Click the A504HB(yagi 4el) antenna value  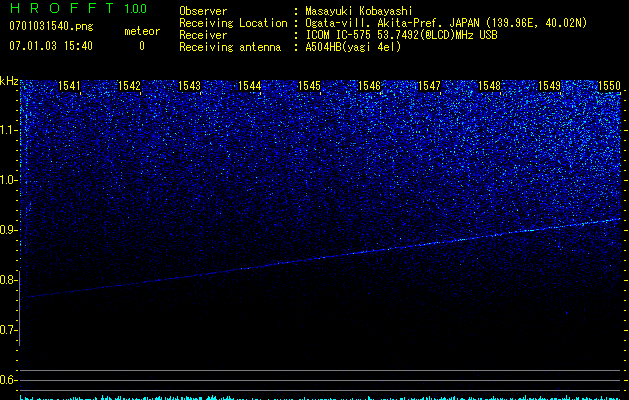click(353, 47)
